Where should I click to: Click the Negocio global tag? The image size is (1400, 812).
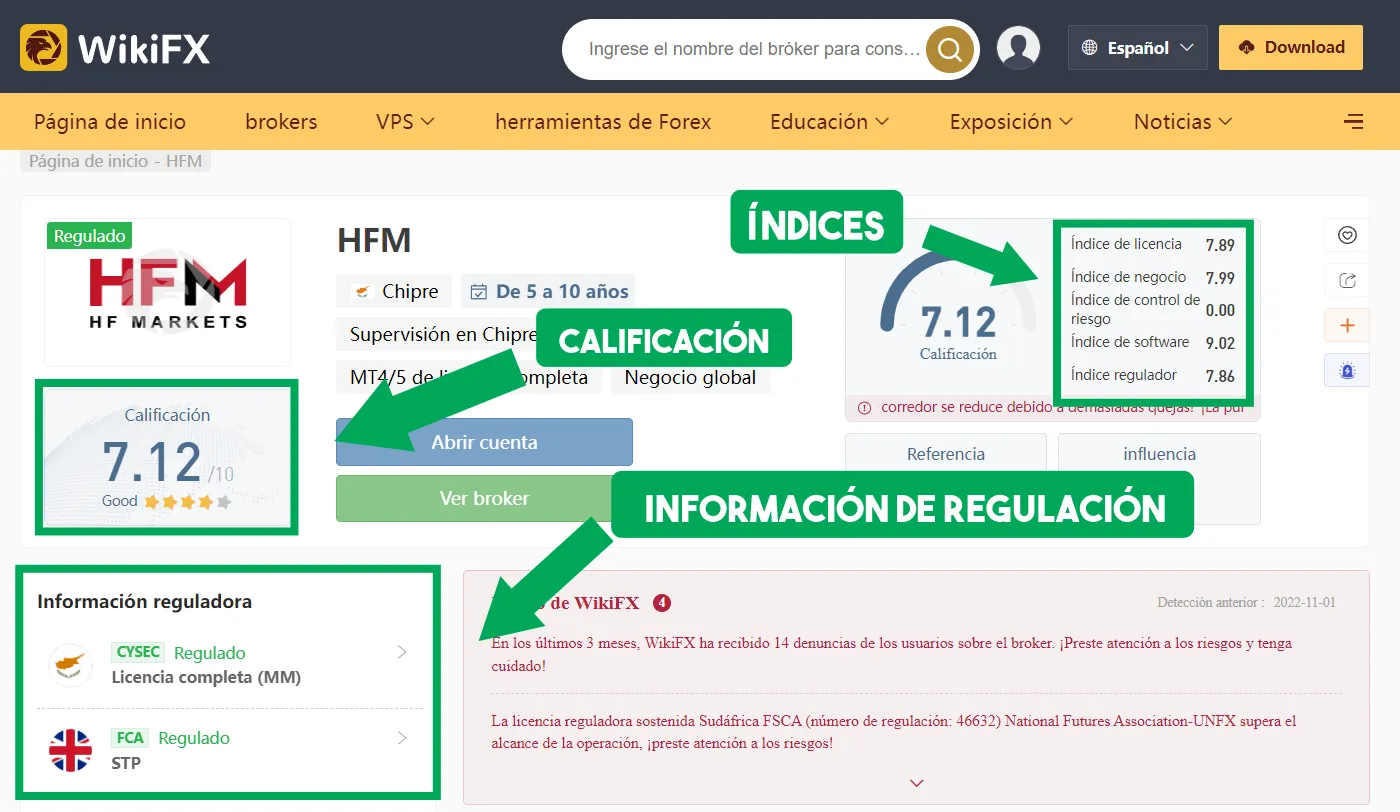[x=690, y=378]
